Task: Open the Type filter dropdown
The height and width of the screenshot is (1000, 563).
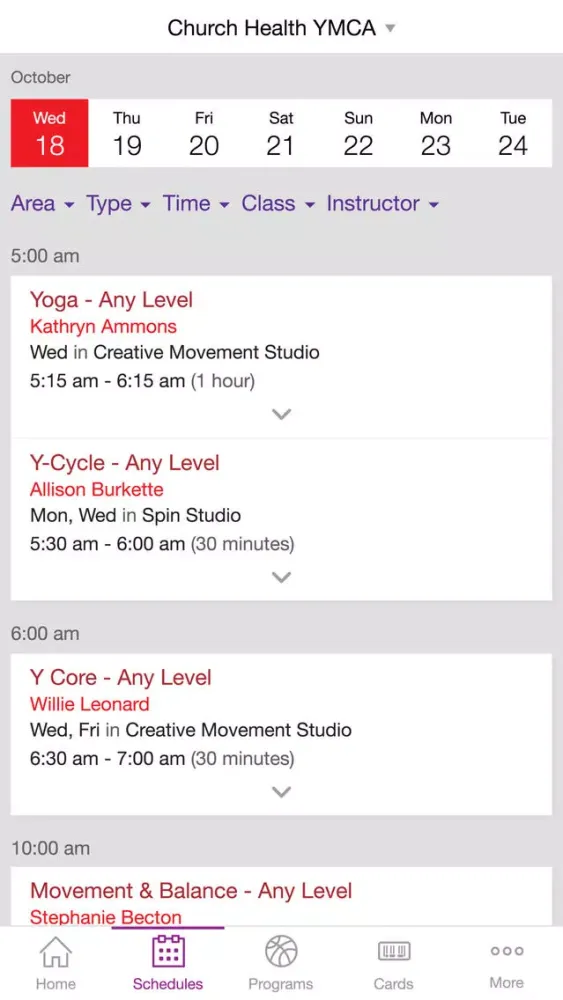Action: point(119,203)
